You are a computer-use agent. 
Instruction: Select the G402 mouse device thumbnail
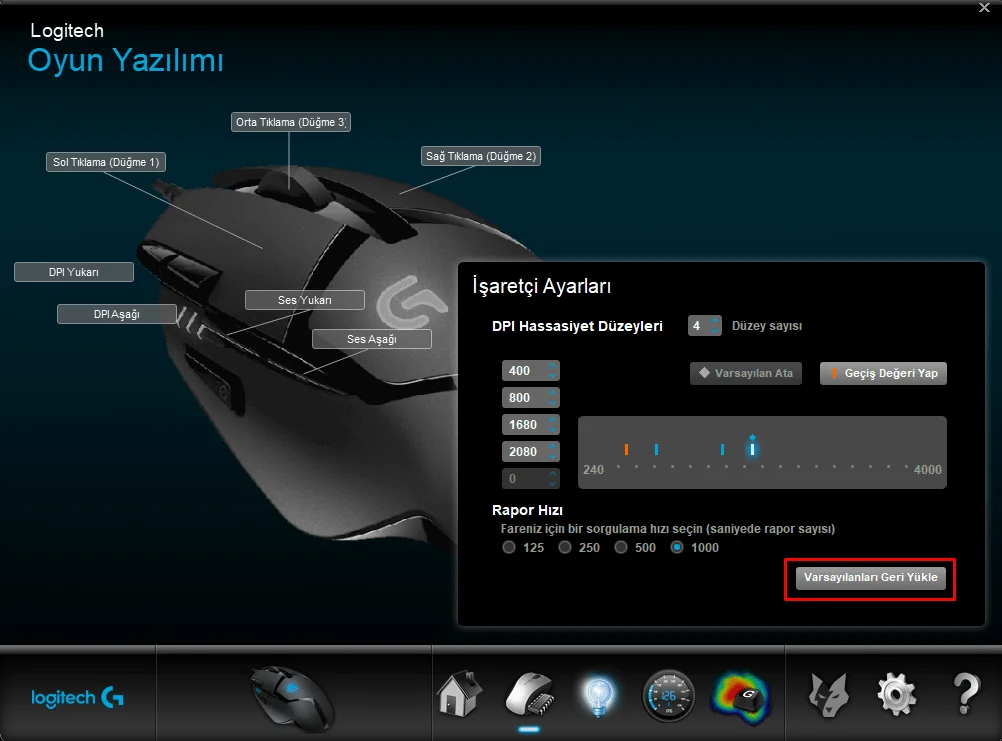coord(291,698)
